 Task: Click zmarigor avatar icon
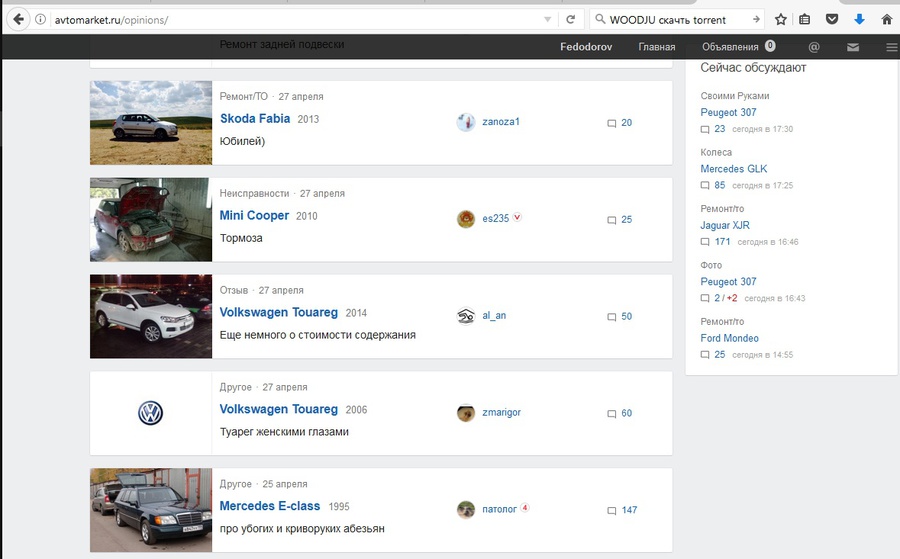tap(466, 413)
